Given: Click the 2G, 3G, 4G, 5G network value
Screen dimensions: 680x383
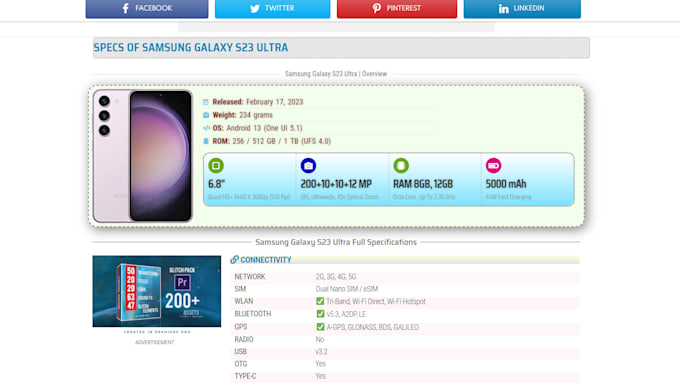Looking at the screenshot, I should (x=336, y=277).
